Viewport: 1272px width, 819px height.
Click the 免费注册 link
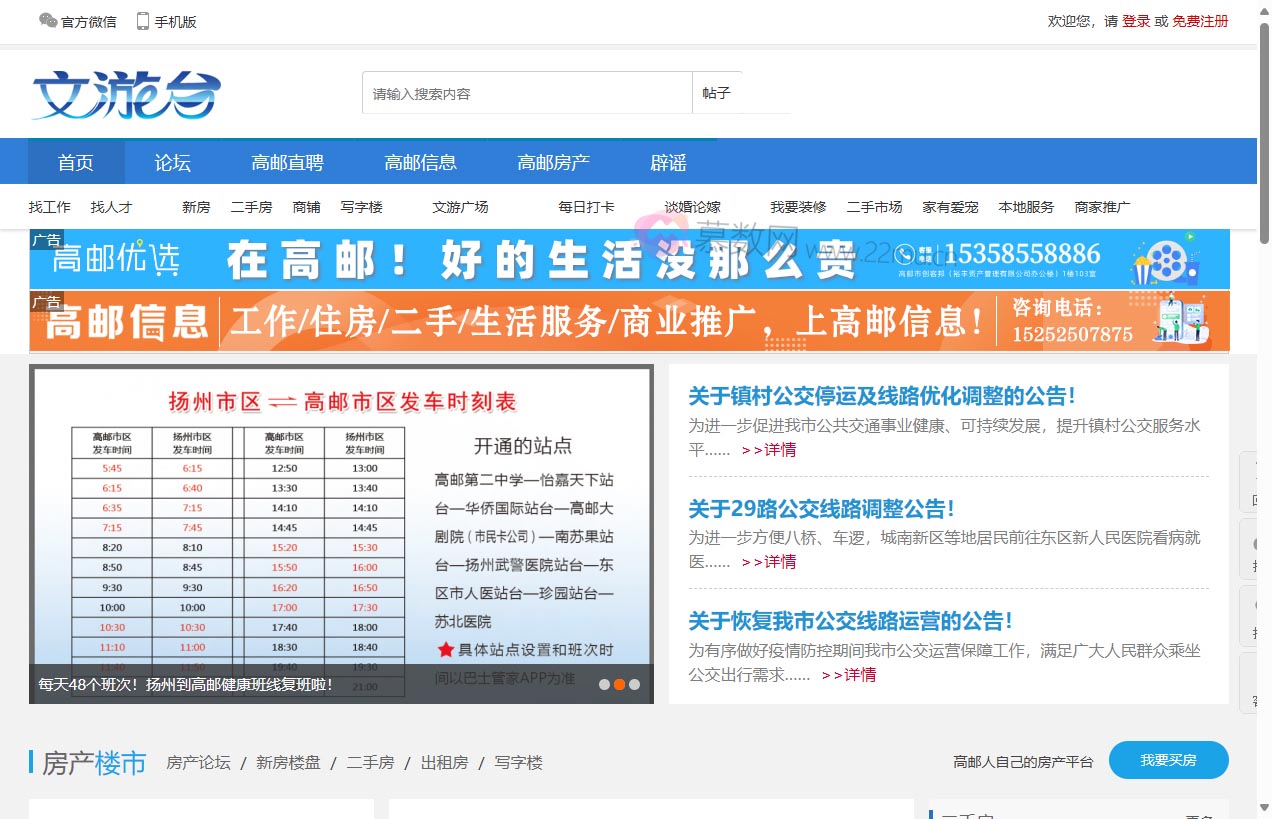1200,21
